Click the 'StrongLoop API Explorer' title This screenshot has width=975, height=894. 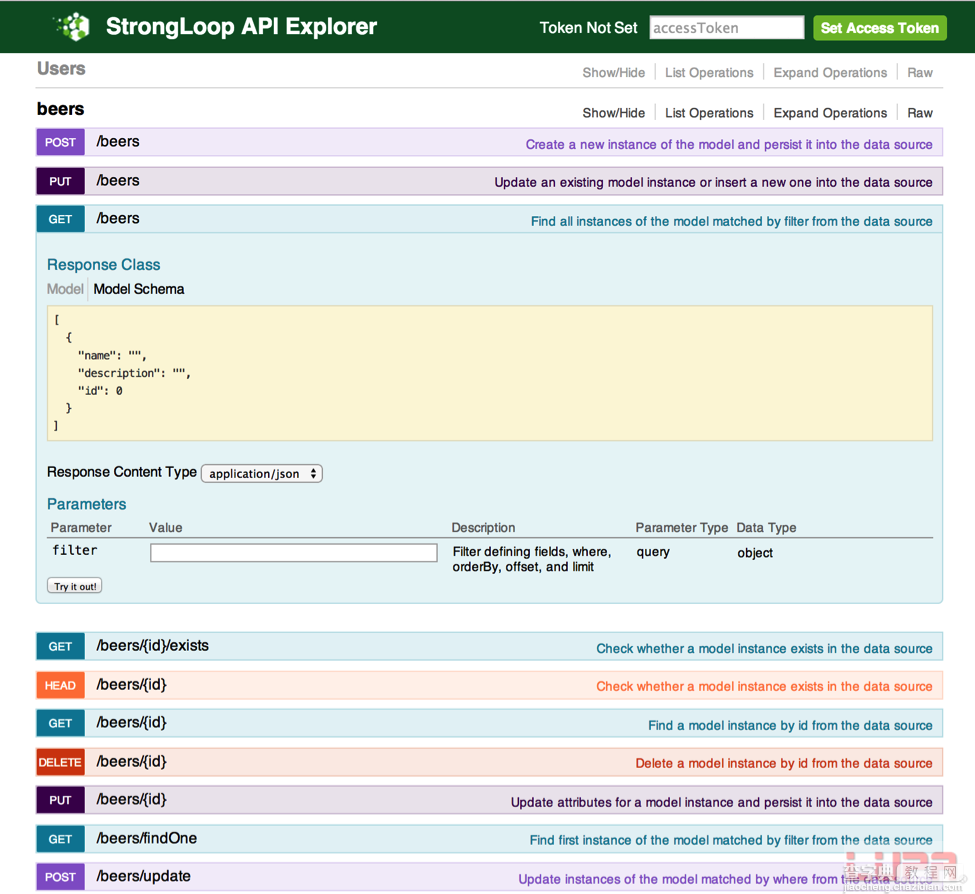point(241,27)
